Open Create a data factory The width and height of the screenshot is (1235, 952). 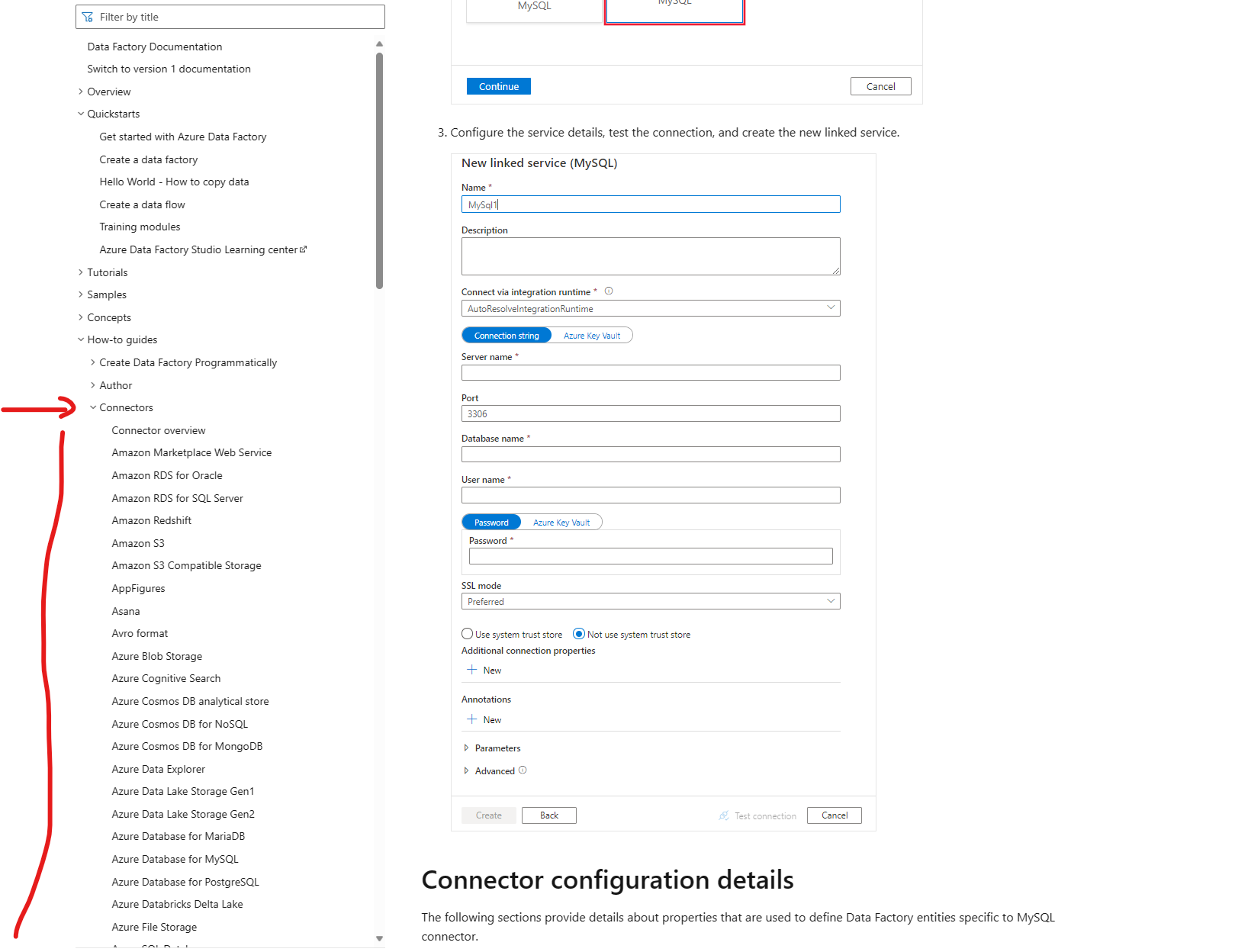click(149, 159)
